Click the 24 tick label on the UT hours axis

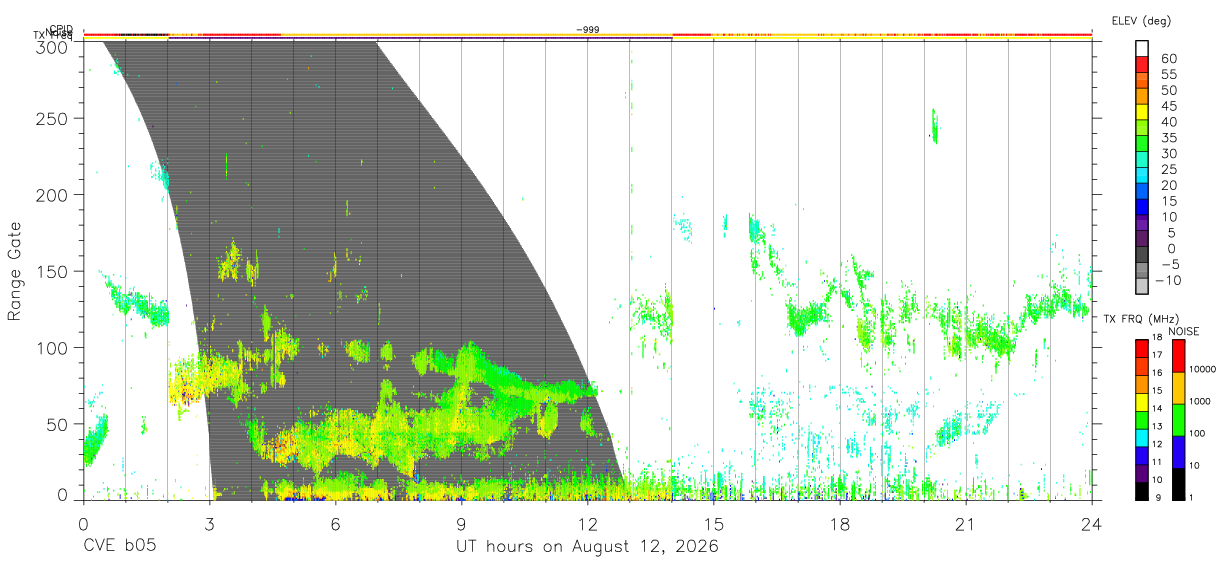[x=1092, y=524]
